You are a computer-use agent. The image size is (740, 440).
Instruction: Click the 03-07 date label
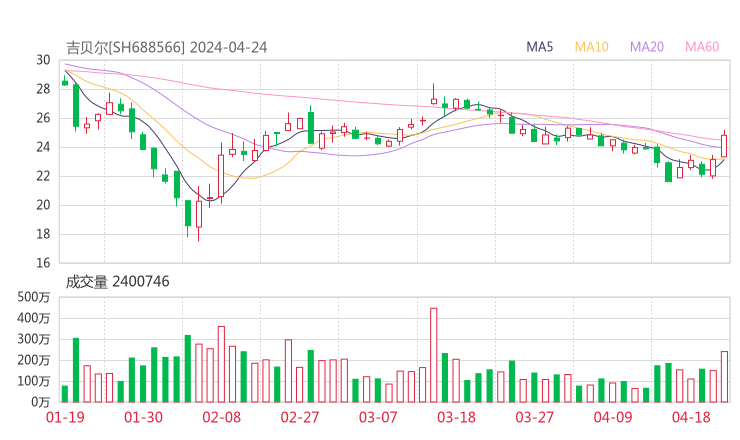click(378, 417)
